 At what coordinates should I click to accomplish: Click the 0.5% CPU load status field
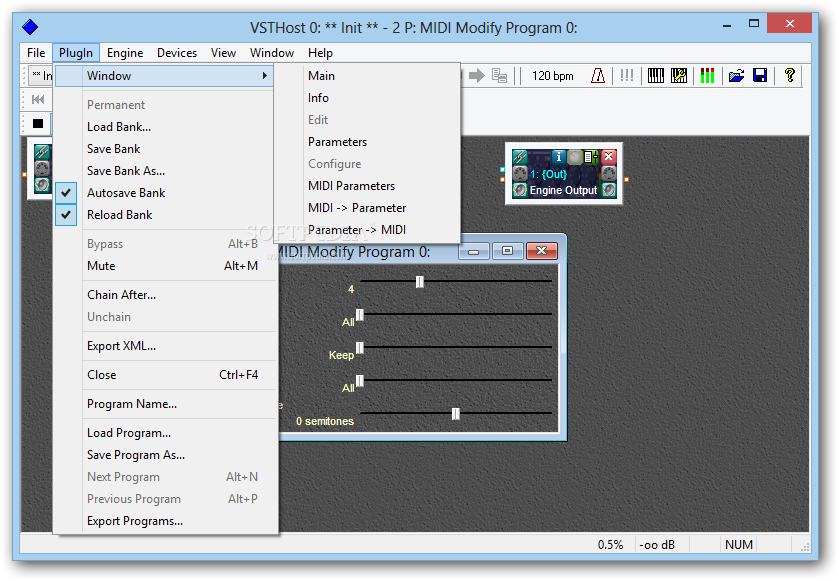click(x=610, y=545)
